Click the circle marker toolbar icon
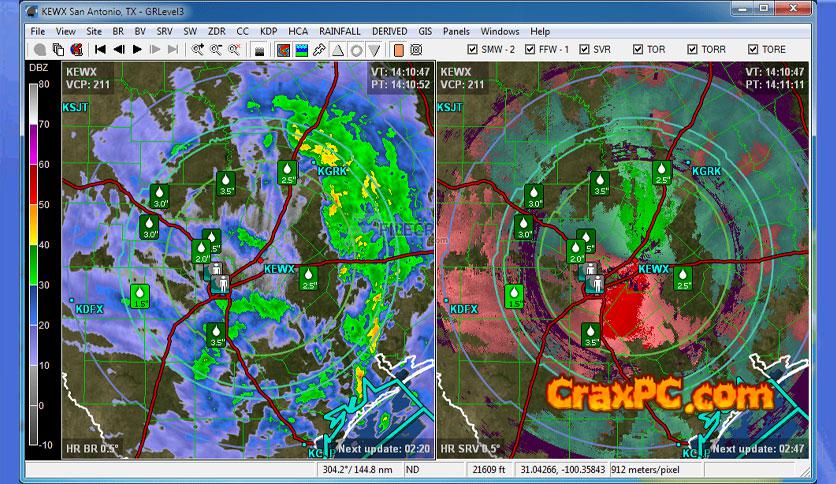This screenshot has height=484, width=836. click(356, 49)
